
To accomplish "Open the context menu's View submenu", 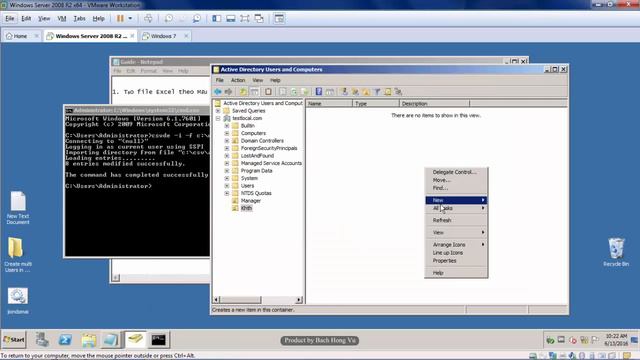I will point(456,232).
